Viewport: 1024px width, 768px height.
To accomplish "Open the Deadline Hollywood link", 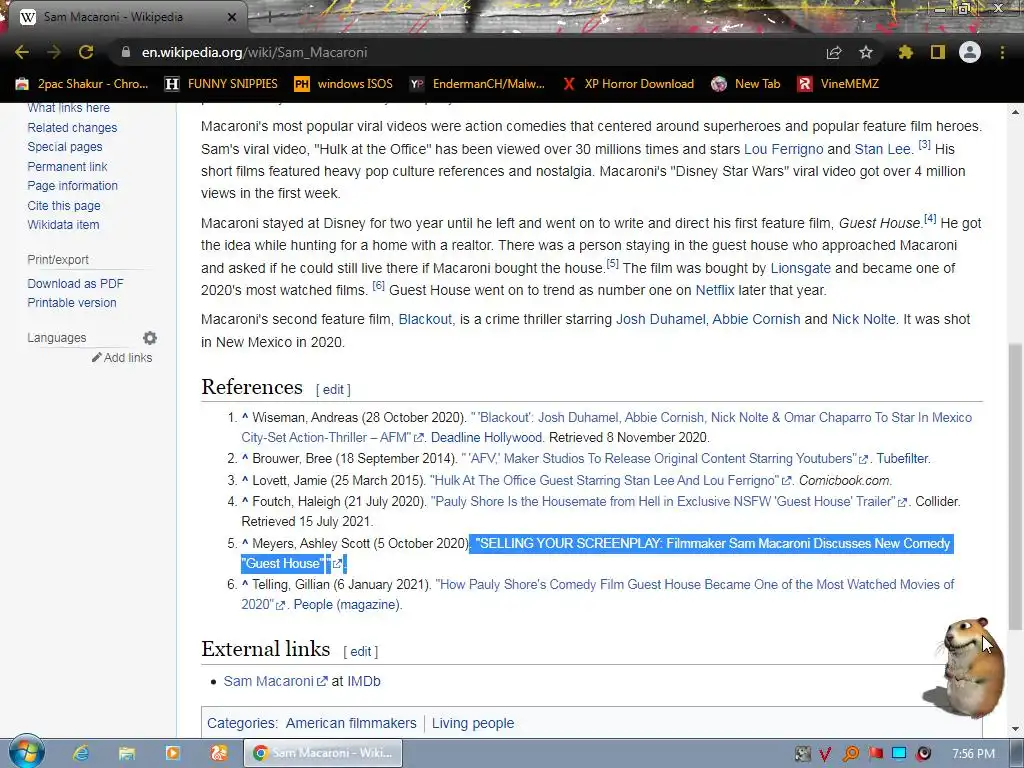I will click(x=487, y=437).
